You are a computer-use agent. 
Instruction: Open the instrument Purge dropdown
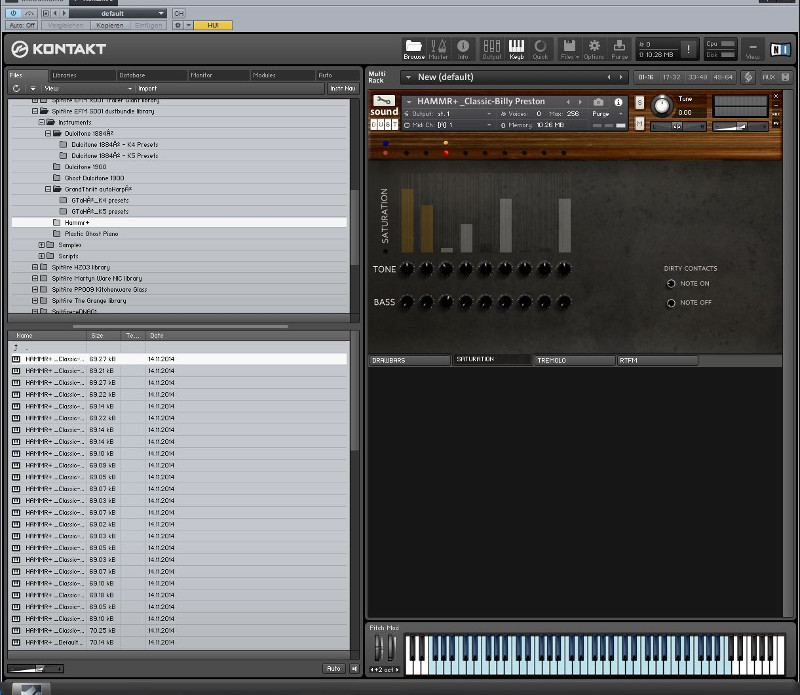607,114
